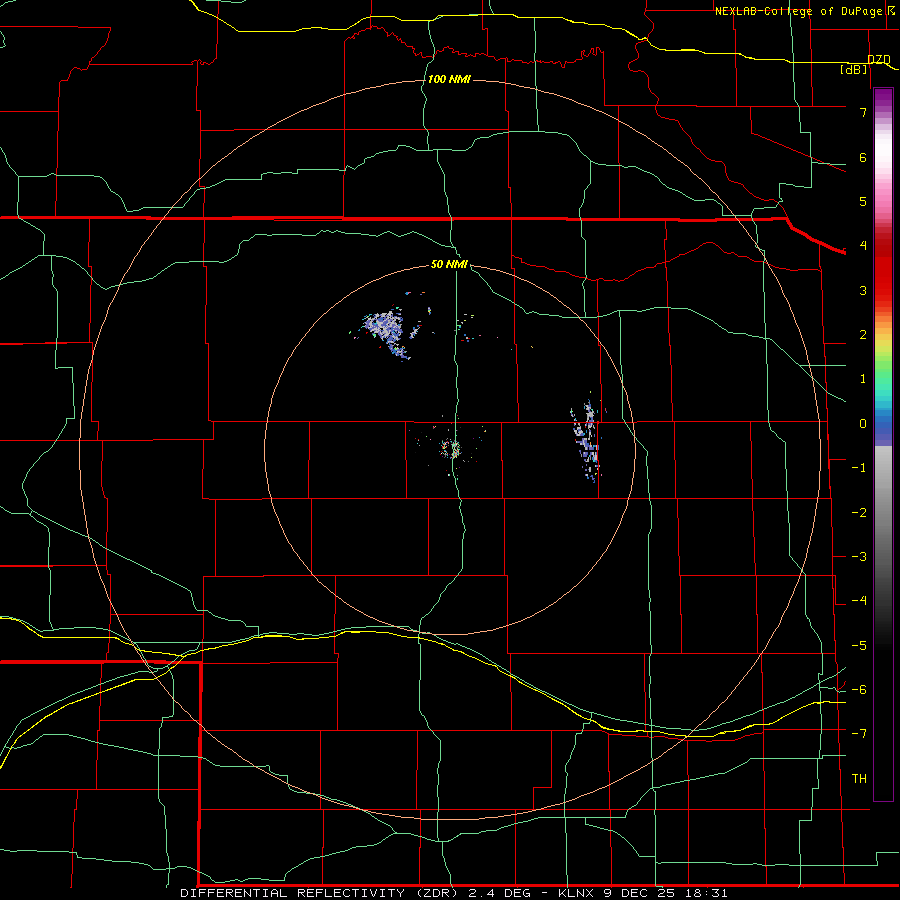This screenshot has height=900, width=900.
Task: Click the 7 value on ZDR color scale
Action: coord(863,112)
